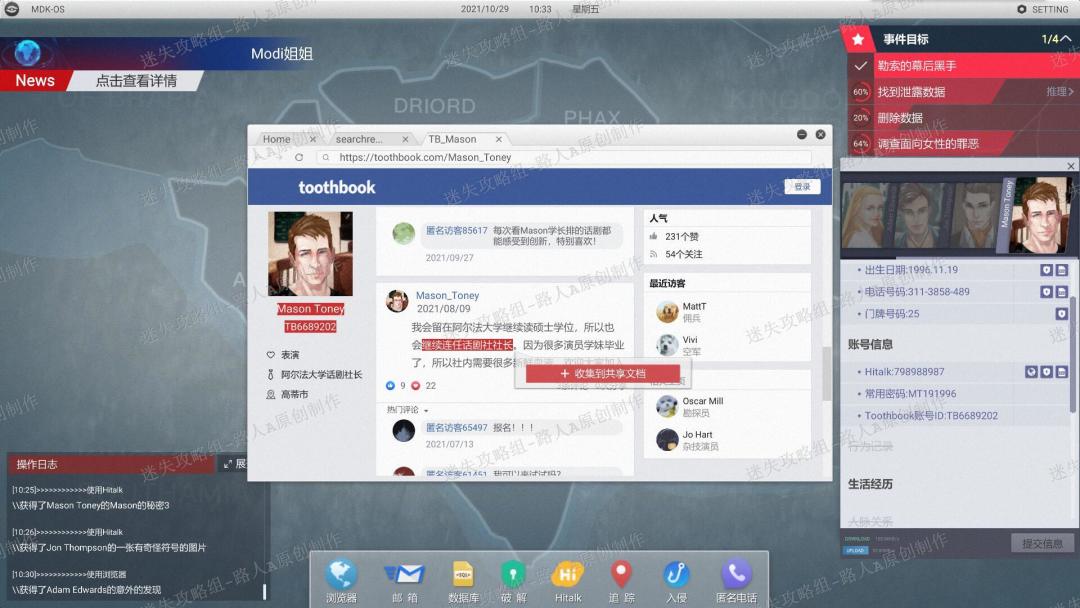Open 匿名访客85617 commenter link
The image size is (1080, 608).
456,231
